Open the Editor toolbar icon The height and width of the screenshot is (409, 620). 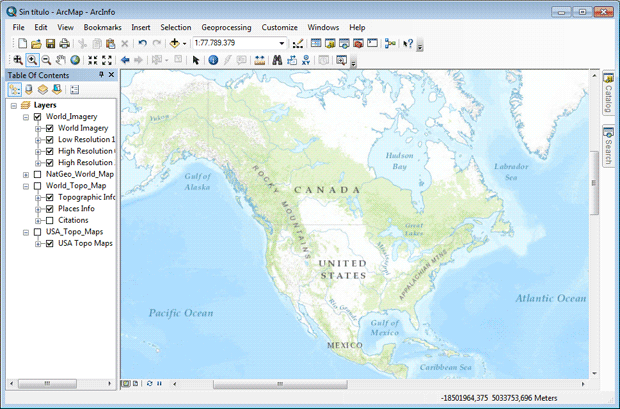(x=297, y=44)
